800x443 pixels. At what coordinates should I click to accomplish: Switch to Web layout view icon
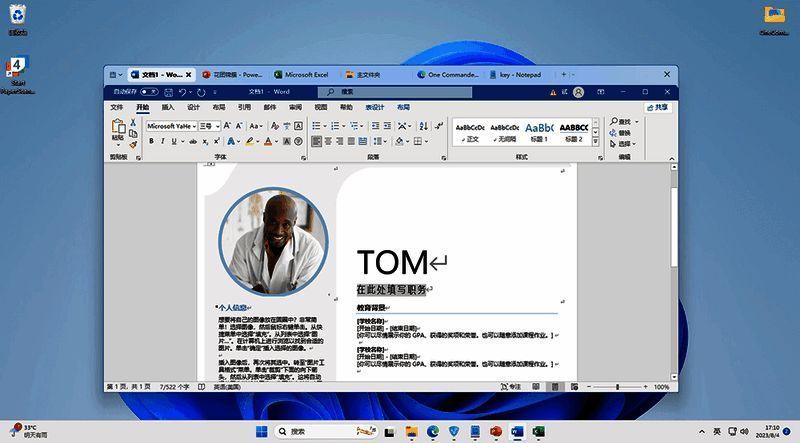pyautogui.click(x=574, y=387)
